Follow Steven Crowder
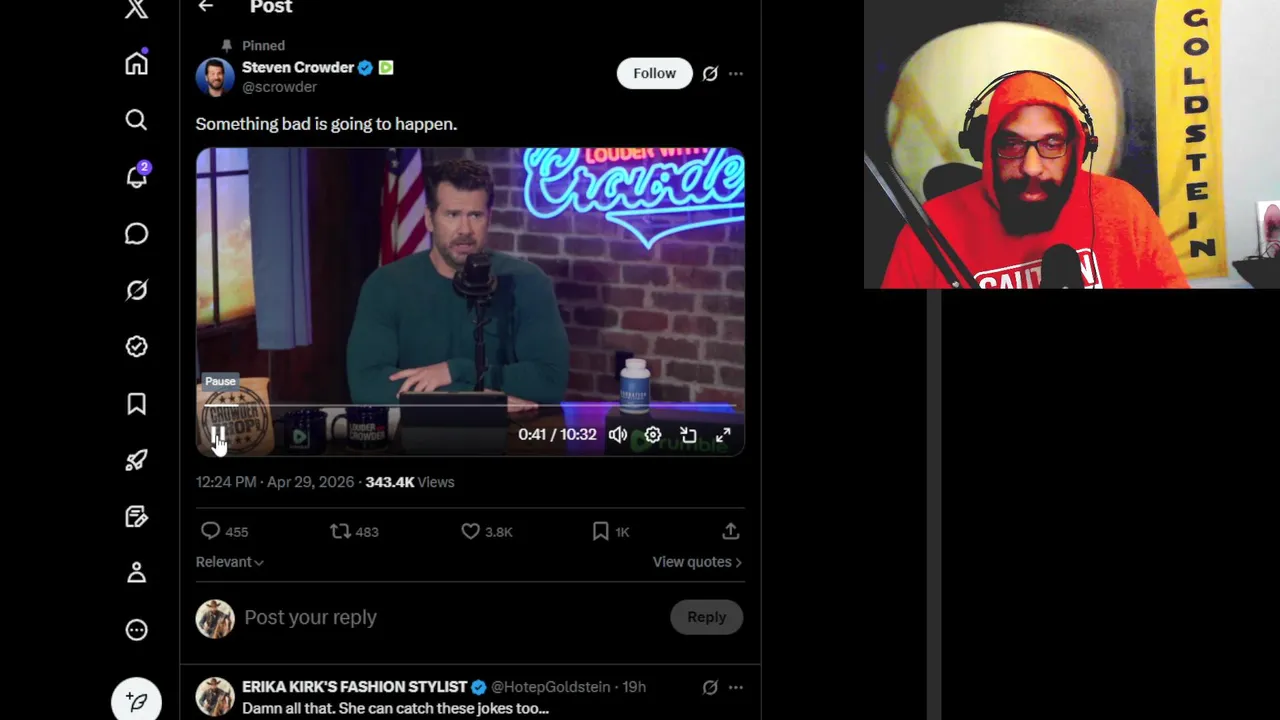This screenshot has width=1280, height=720. (x=655, y=73)
